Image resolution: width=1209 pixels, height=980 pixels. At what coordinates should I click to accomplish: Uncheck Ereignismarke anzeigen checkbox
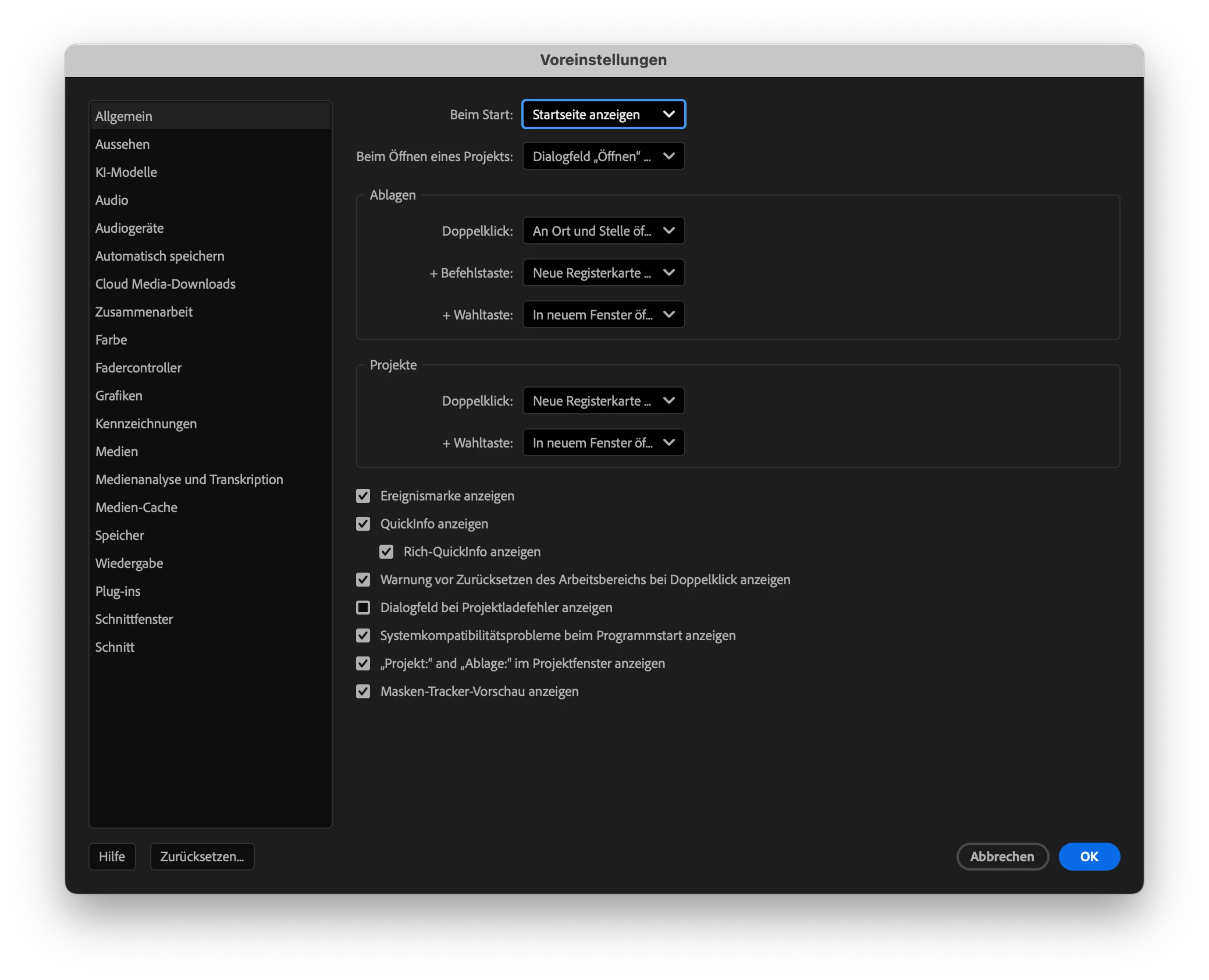coord(363,496)
